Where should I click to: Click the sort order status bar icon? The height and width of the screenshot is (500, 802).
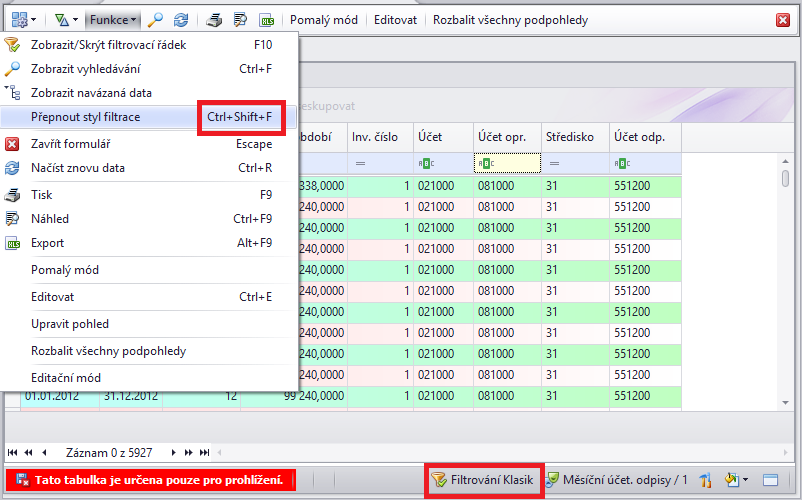tap(706, 480)
